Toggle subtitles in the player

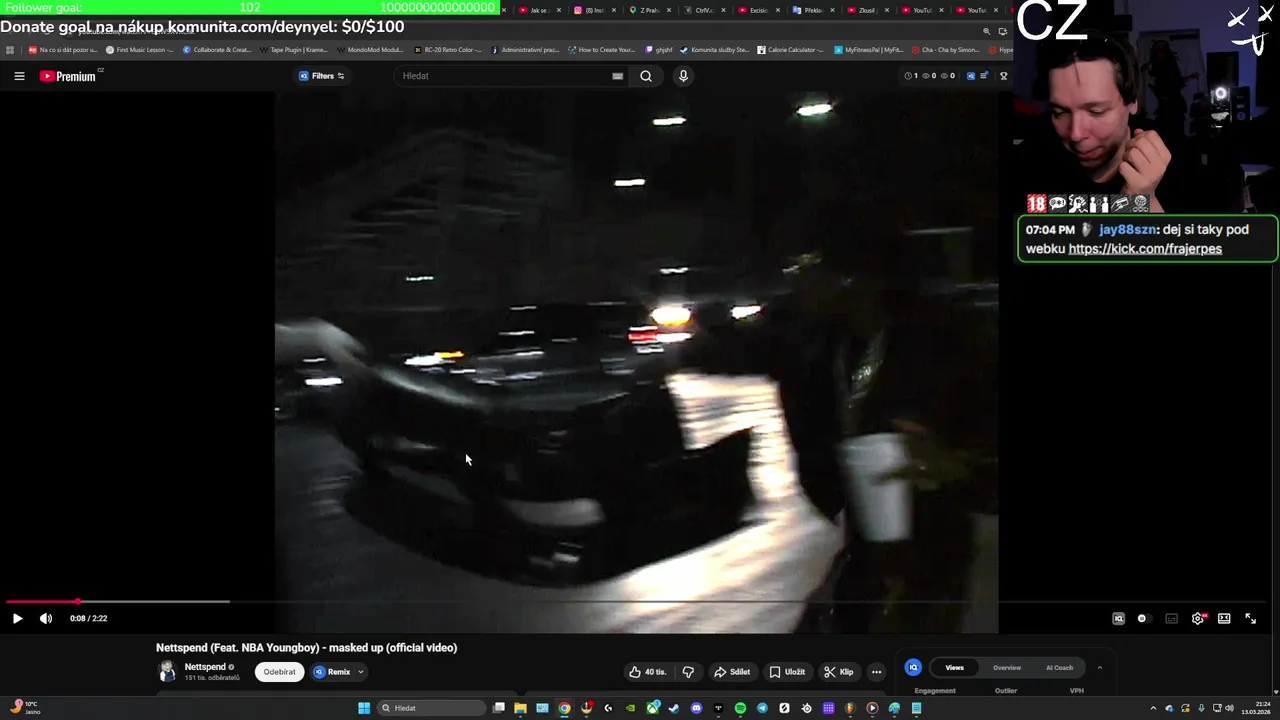[1171, 618]
